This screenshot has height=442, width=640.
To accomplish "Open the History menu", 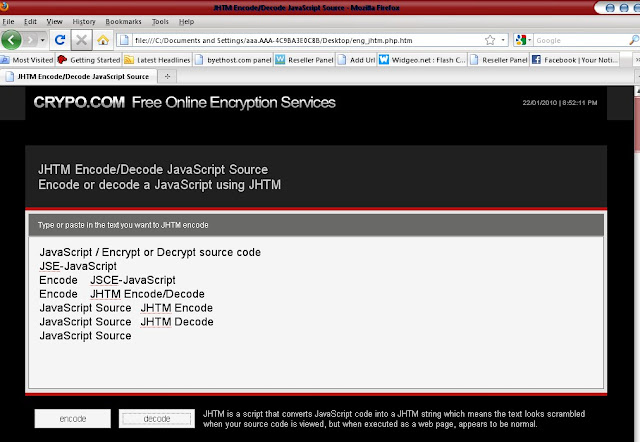I will [84, 22].
